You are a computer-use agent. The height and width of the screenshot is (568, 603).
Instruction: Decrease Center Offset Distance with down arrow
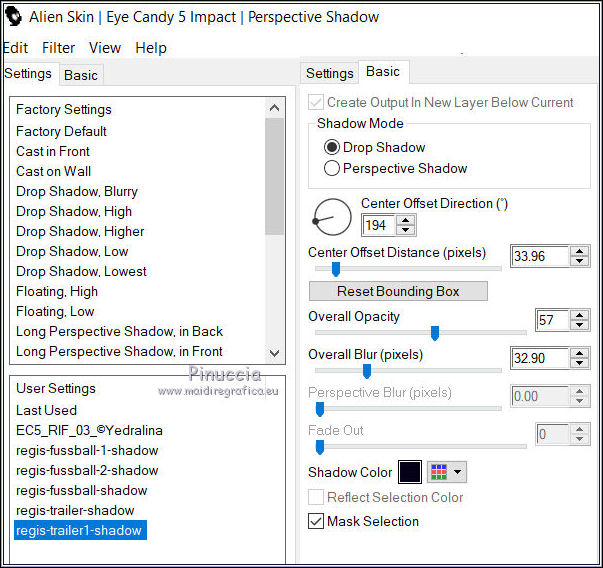pyautogui.click(x=580, y=261)
